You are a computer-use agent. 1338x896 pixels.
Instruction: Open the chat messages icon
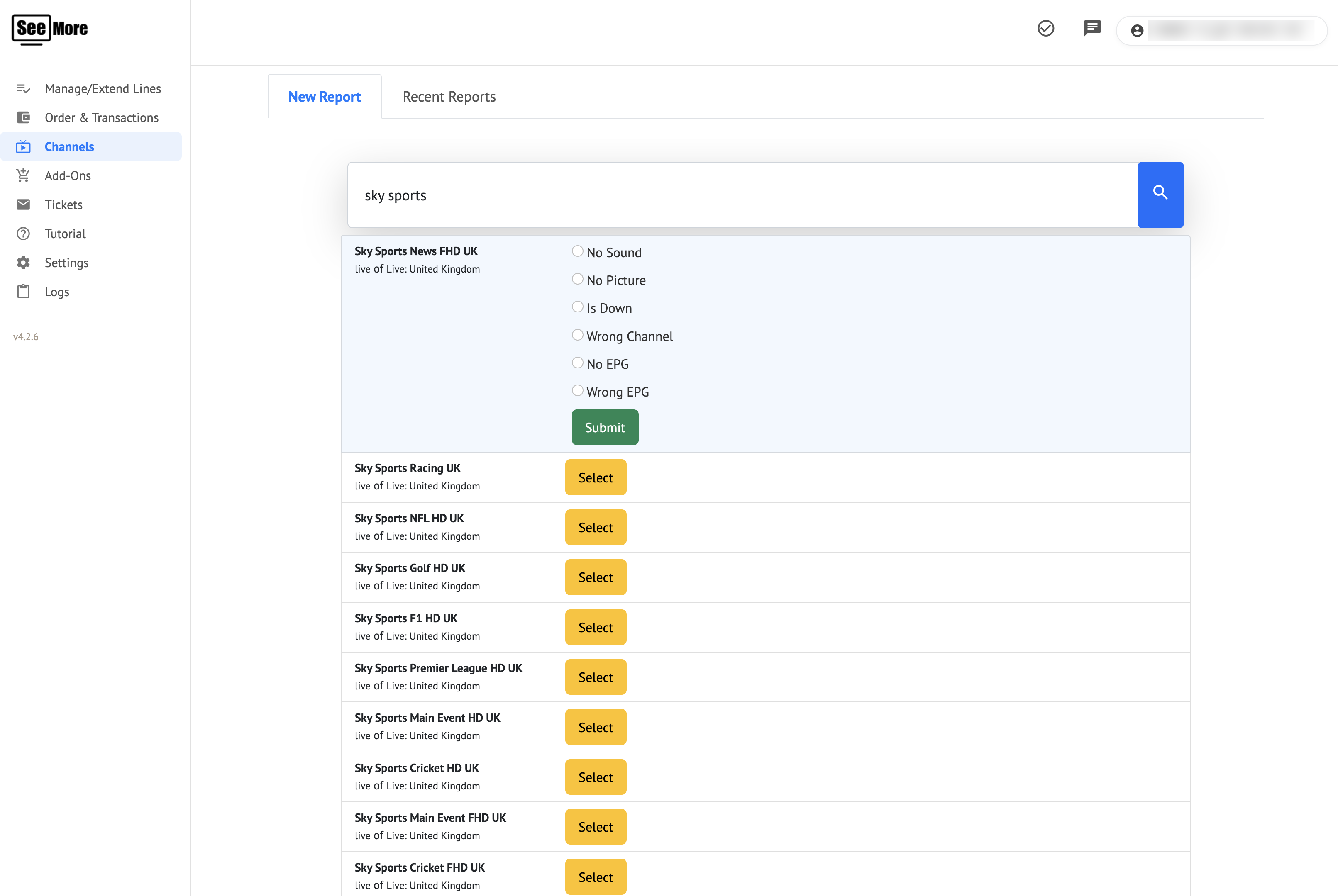pyautogui.click(x=1091, y=28)
